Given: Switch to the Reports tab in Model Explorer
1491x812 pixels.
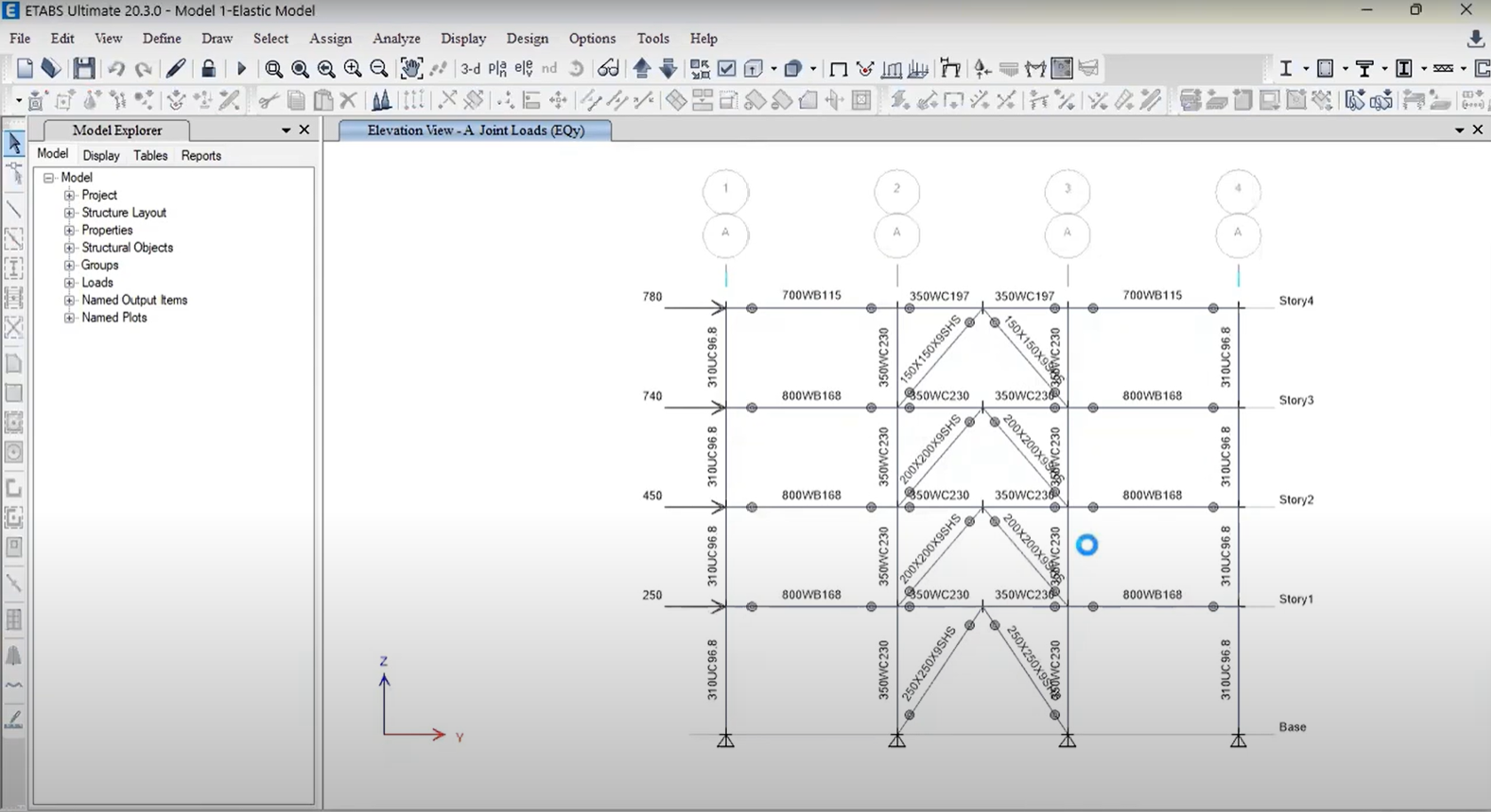Looking at the screenshot, I should coord(201,155).
